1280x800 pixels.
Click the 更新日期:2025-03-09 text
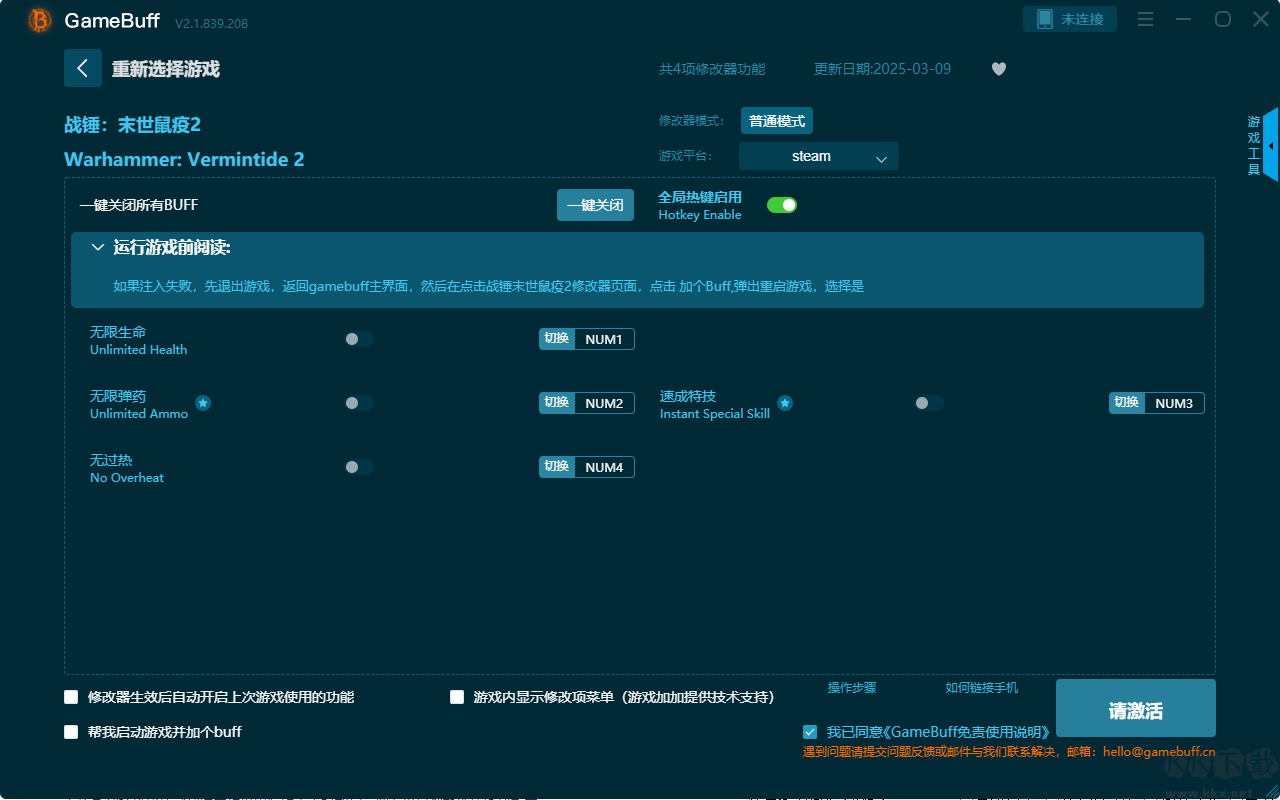pyautogui.click(x=883, y=69)
